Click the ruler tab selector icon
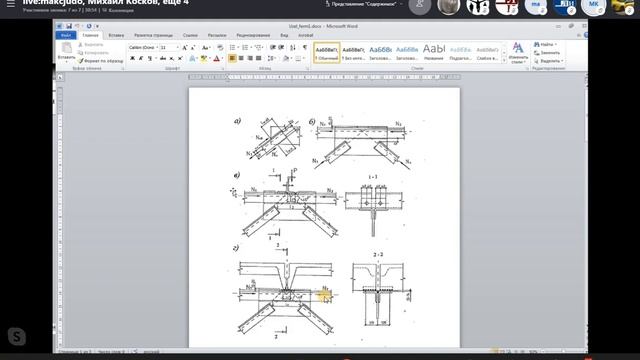Viewport: 640px width, 360px height. click(60, 77)
